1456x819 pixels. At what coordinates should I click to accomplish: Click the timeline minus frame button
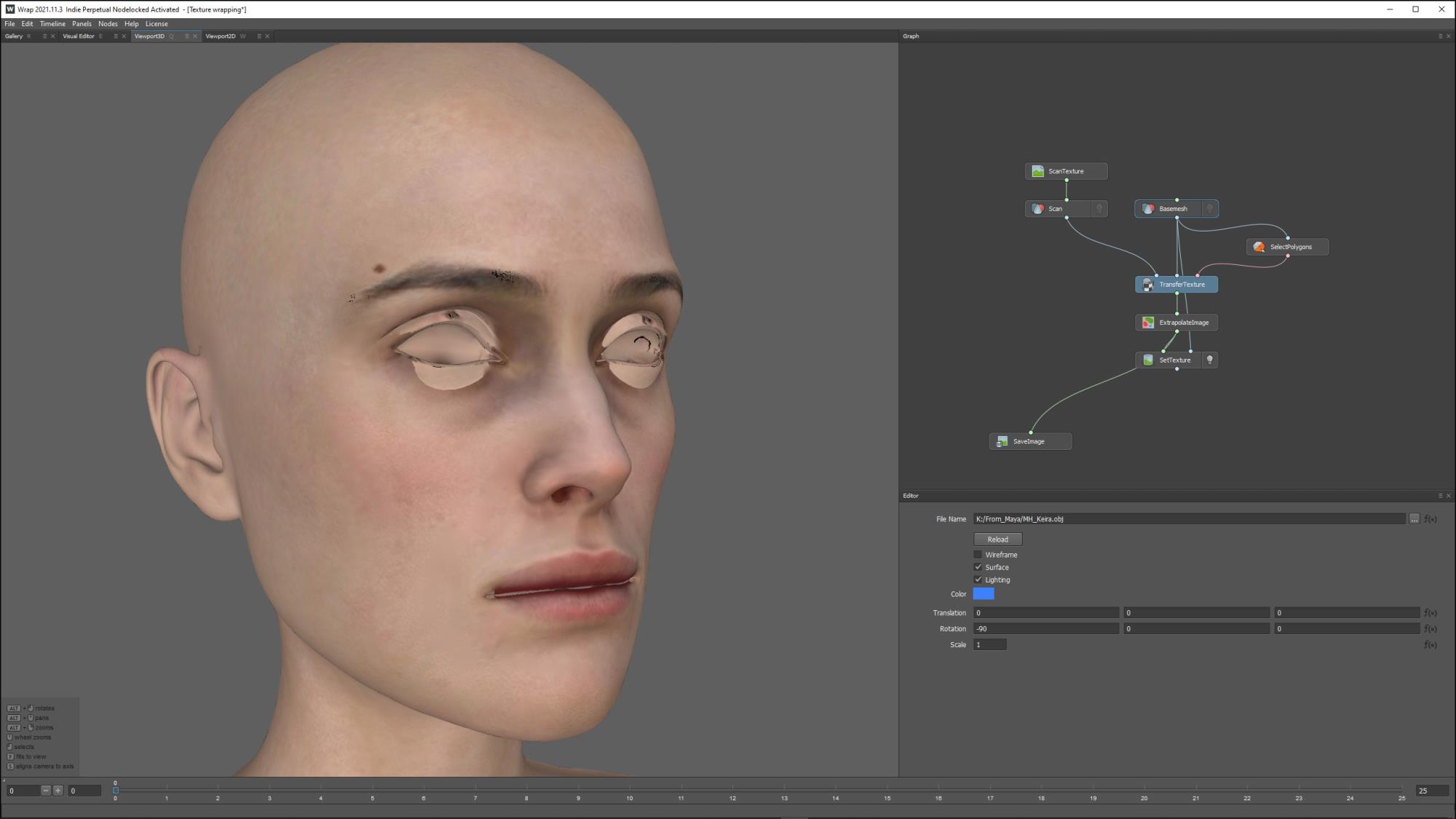point(46,791)
